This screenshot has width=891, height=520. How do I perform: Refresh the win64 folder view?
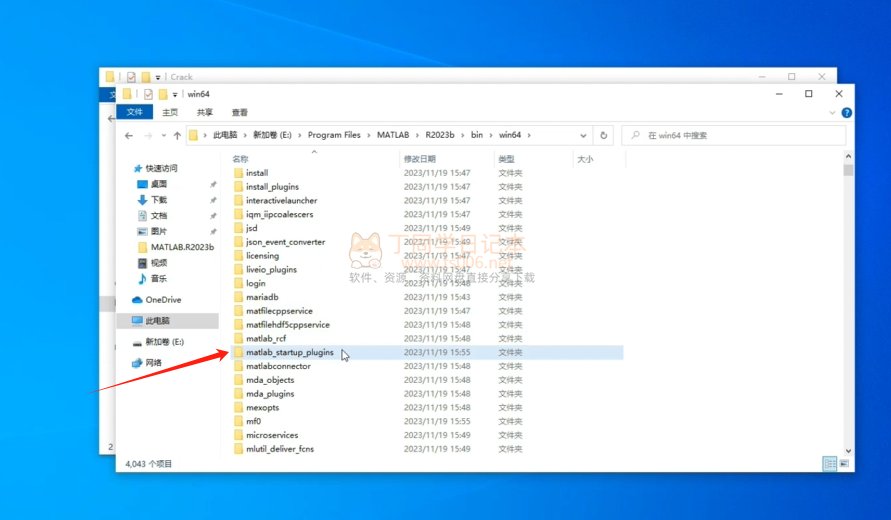click(x=603, y=135)
